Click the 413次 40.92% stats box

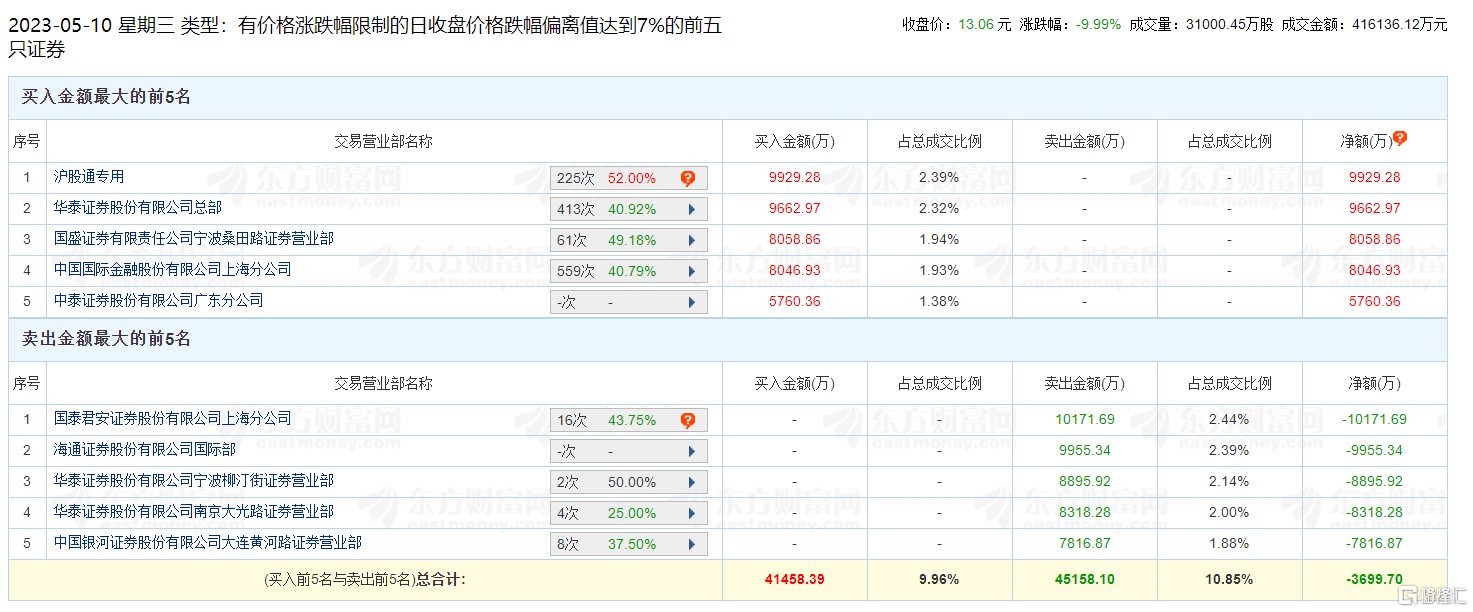coord(629,210)
